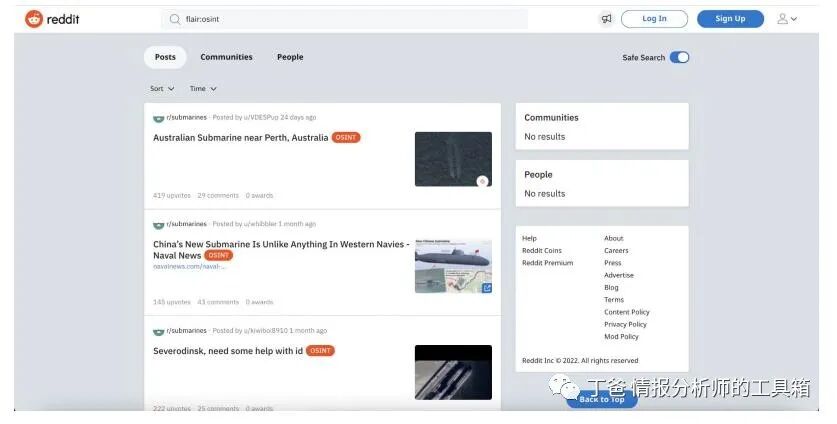The height and width of the screenshot is (424, 837).
Task: Click r/submarines on the China's New Submarine post
Action: (x=186, y=224)
